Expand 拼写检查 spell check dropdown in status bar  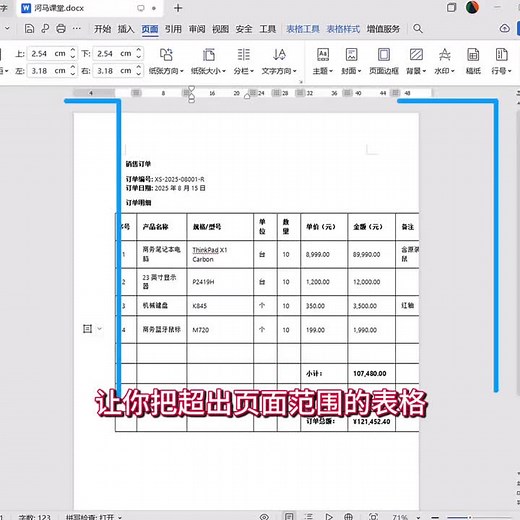(120, 517)
